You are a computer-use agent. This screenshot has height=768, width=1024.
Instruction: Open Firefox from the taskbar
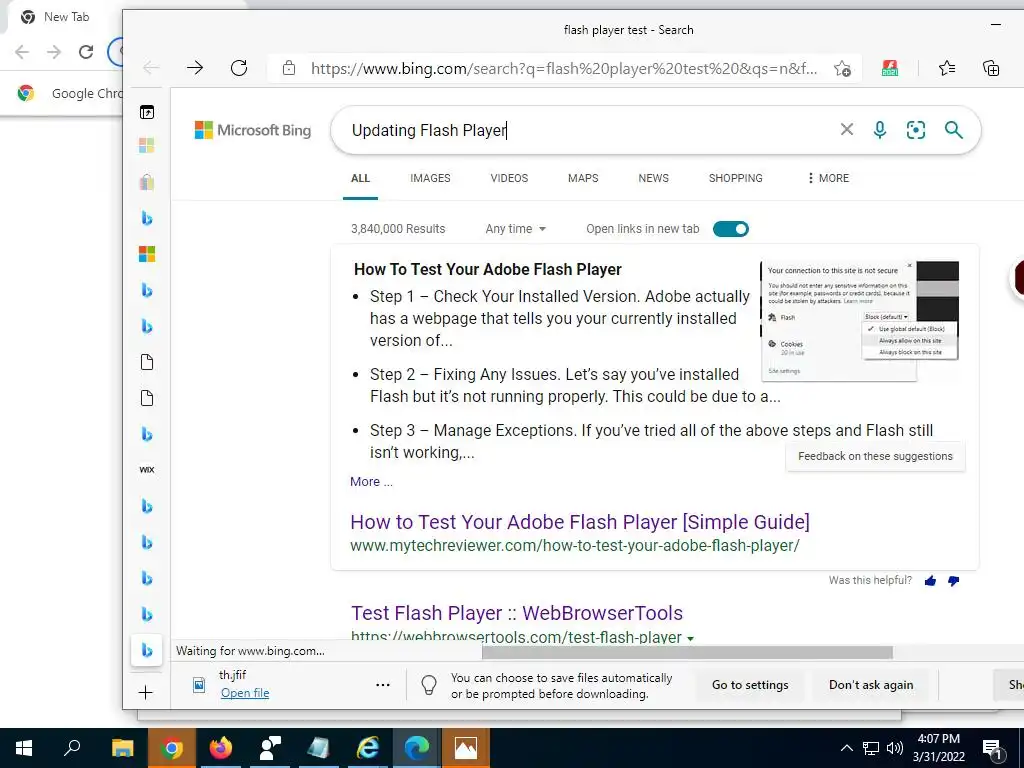(x=221, y=748)
